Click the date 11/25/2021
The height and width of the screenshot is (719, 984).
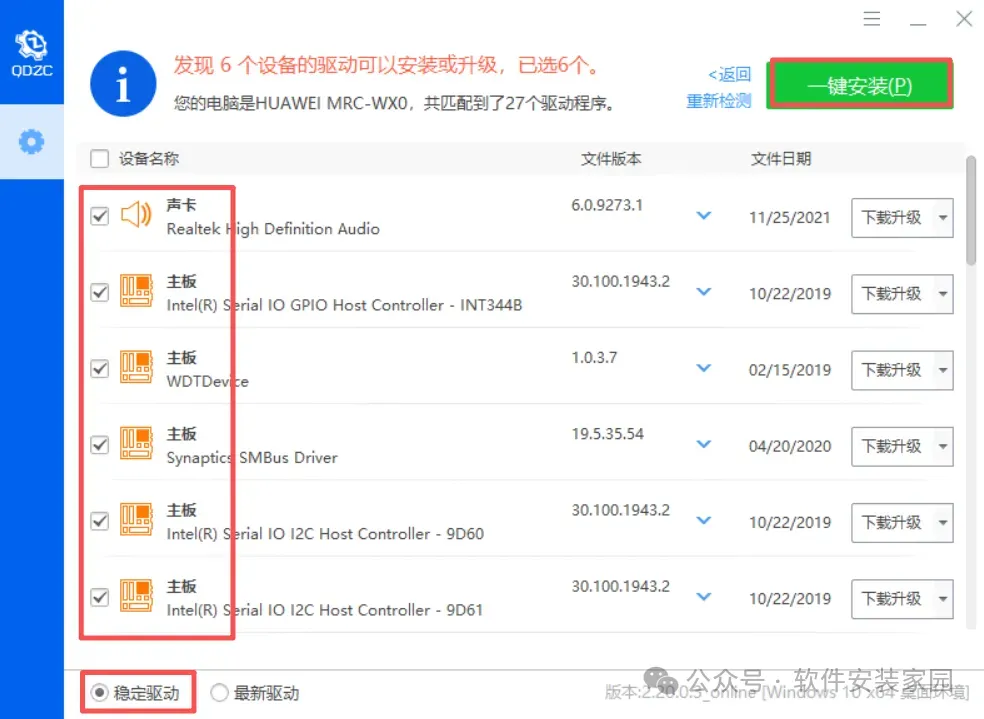click(x=789, y=218)
